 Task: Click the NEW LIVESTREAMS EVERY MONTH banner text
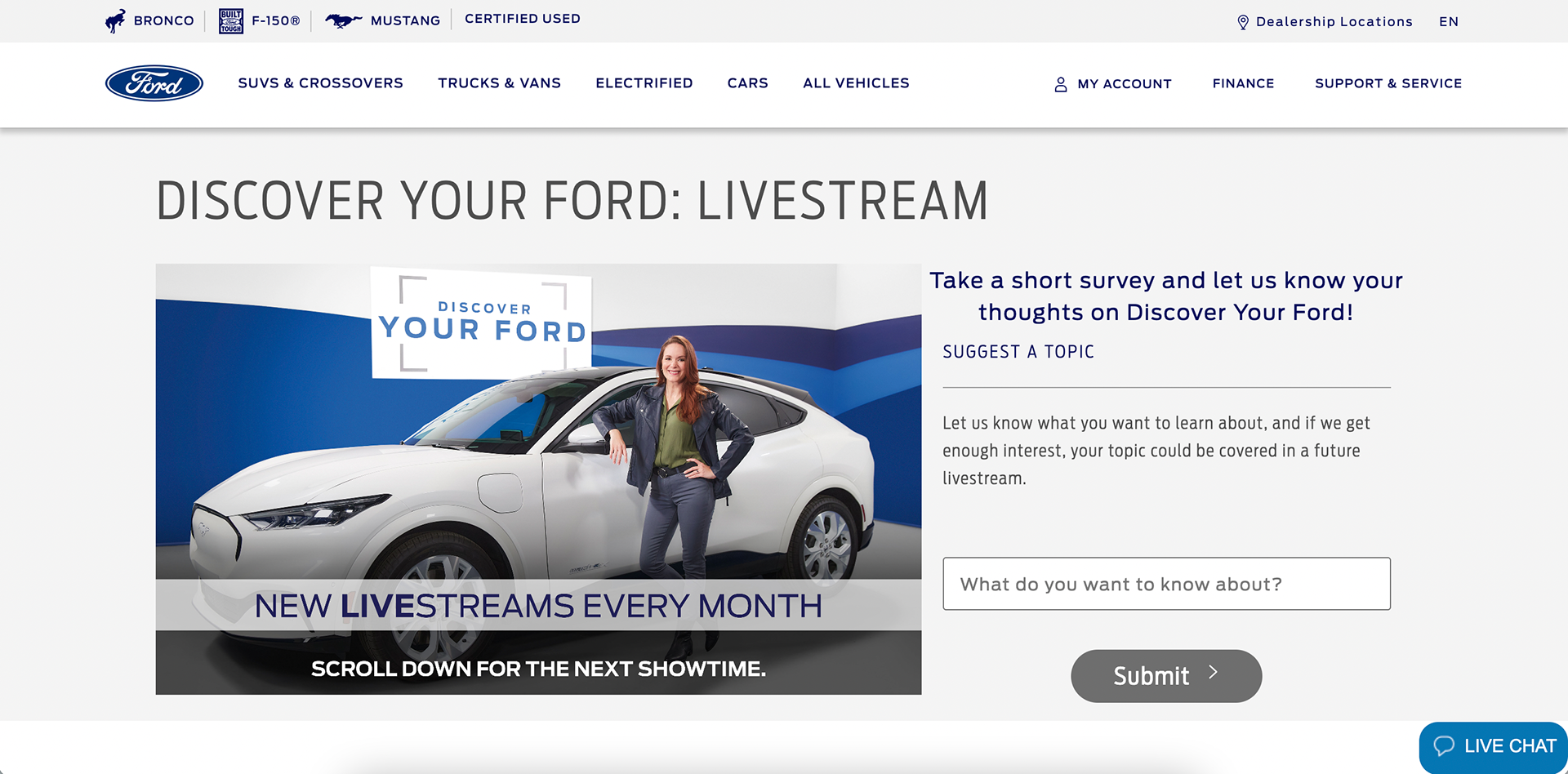tap(538, 606)
